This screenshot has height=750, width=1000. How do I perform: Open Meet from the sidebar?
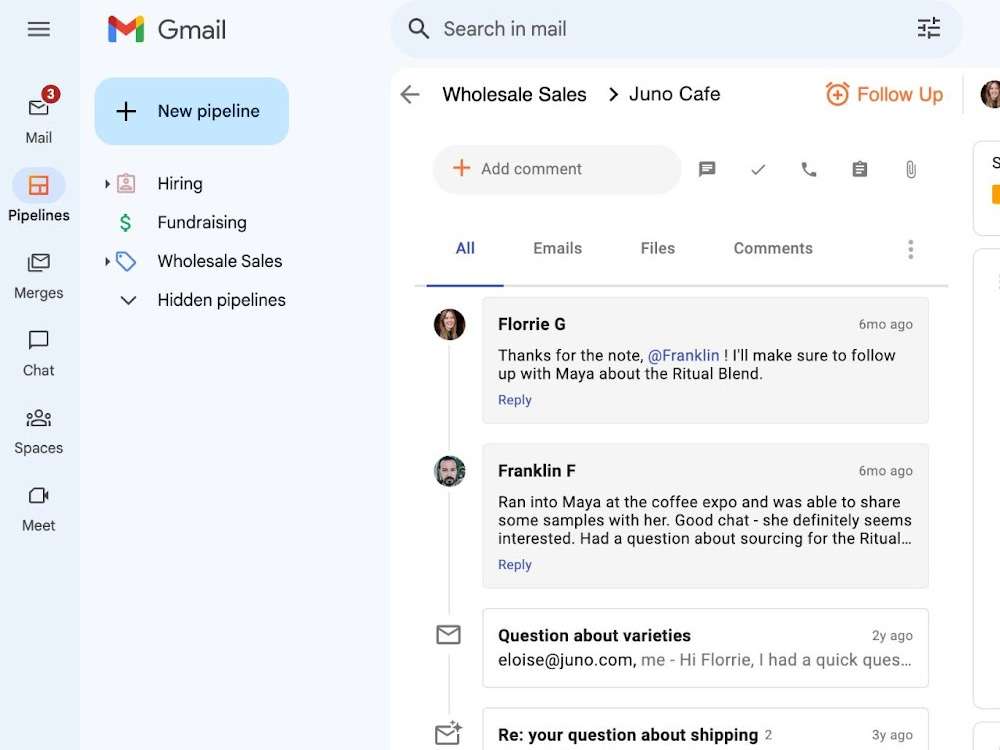[x=38, y=509]
